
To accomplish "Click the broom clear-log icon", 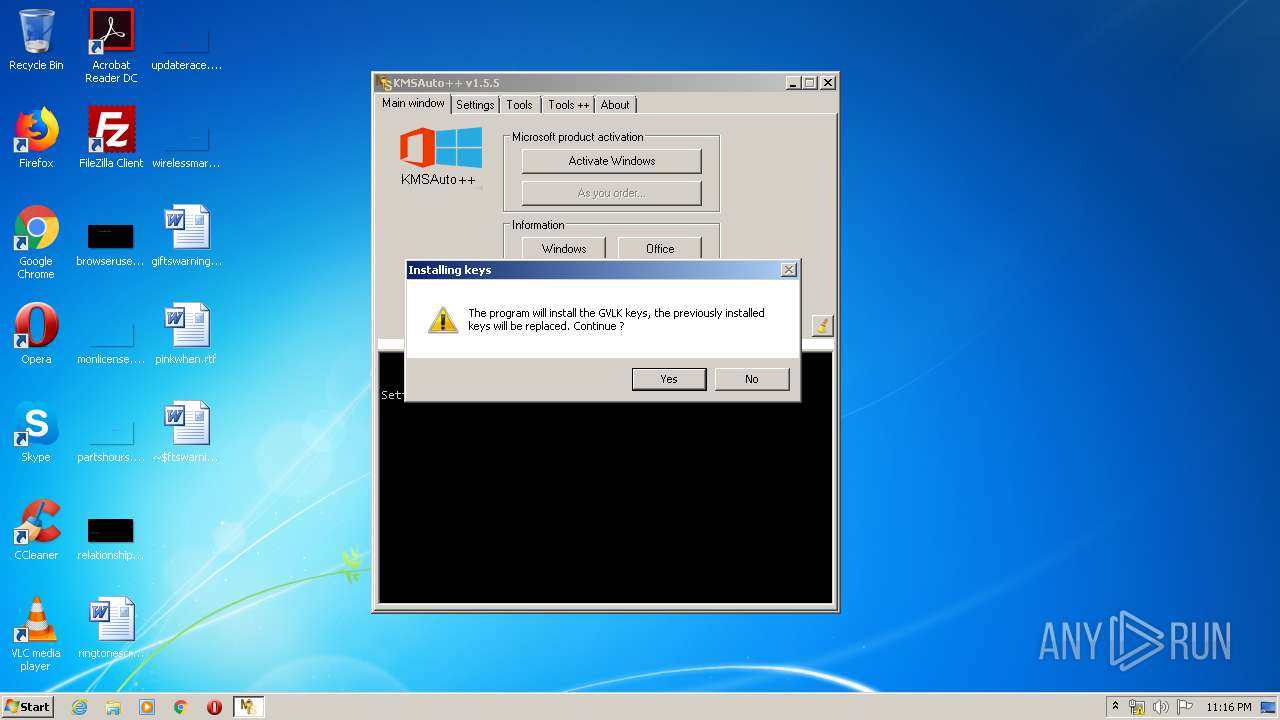I will 822,325.
